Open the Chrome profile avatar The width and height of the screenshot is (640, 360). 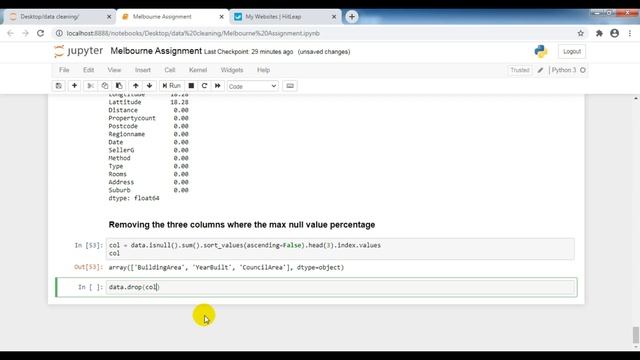coord(614,33)
